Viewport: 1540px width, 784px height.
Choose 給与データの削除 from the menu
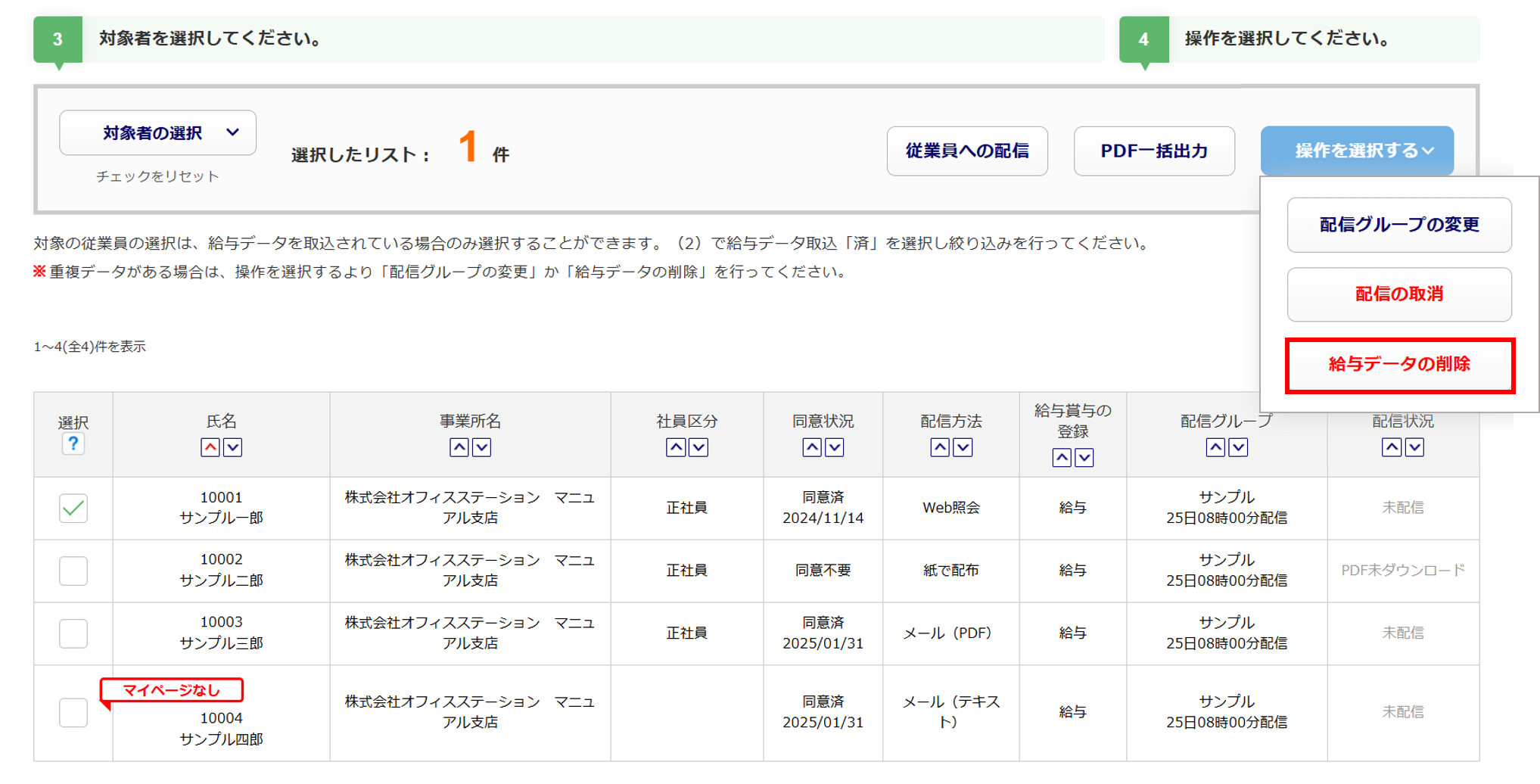(x=1398, y=365)
